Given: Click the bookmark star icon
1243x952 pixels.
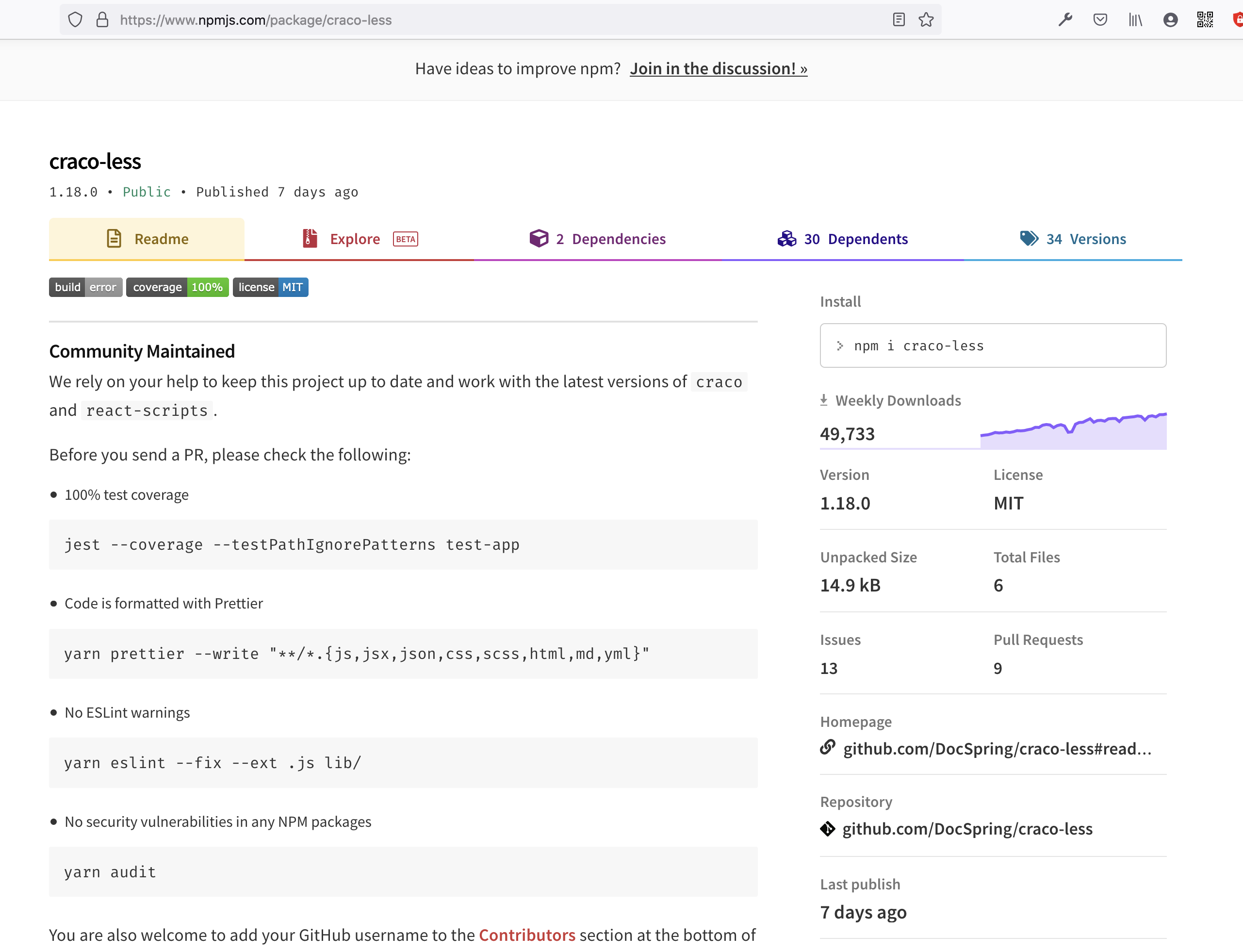Looking at the screenshot, I should tap(926, 20).
